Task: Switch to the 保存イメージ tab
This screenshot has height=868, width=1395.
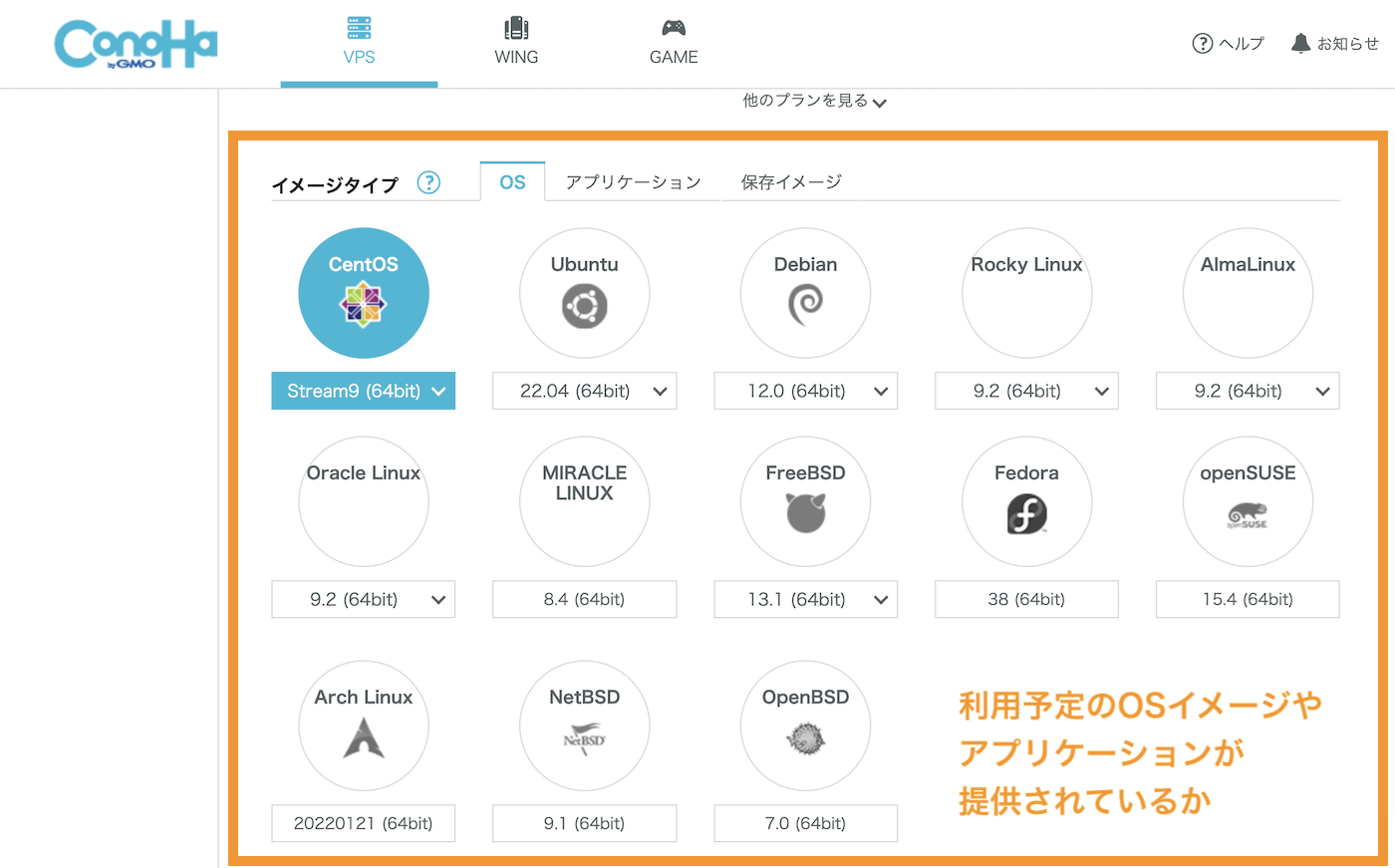Action: coord(791,182)
